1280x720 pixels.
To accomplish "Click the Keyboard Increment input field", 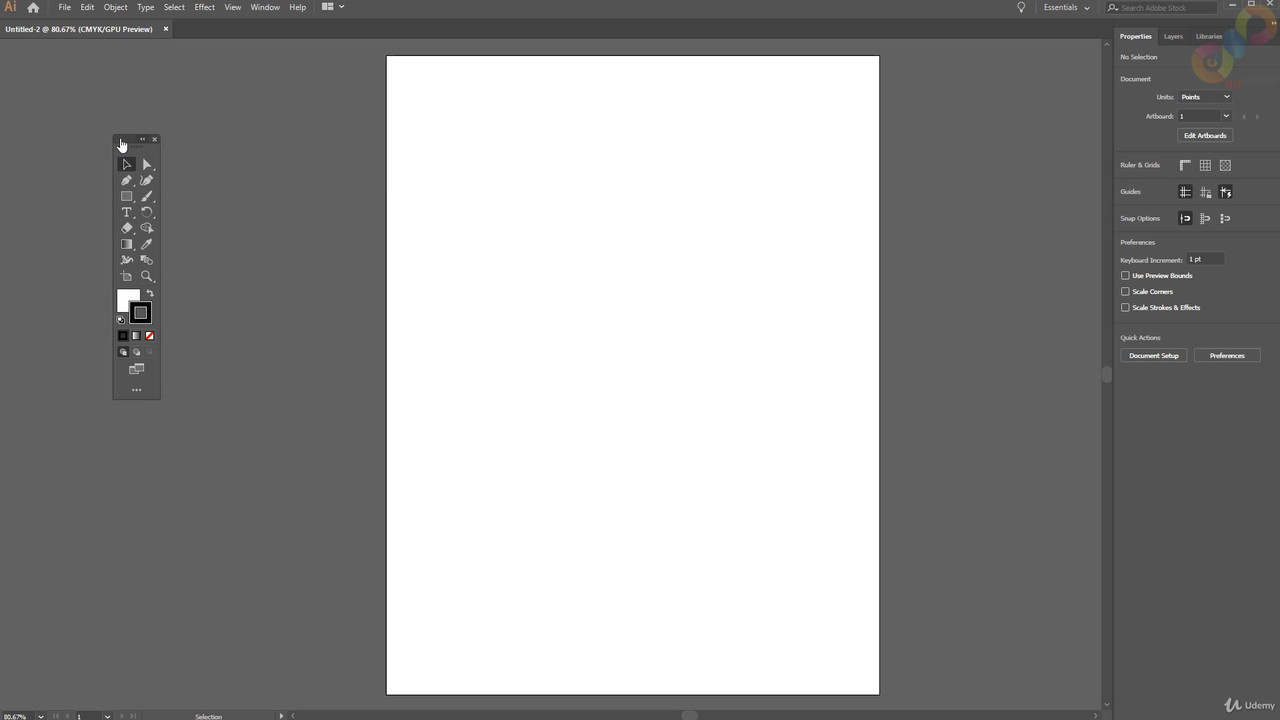I will [x=1205, y=259].
